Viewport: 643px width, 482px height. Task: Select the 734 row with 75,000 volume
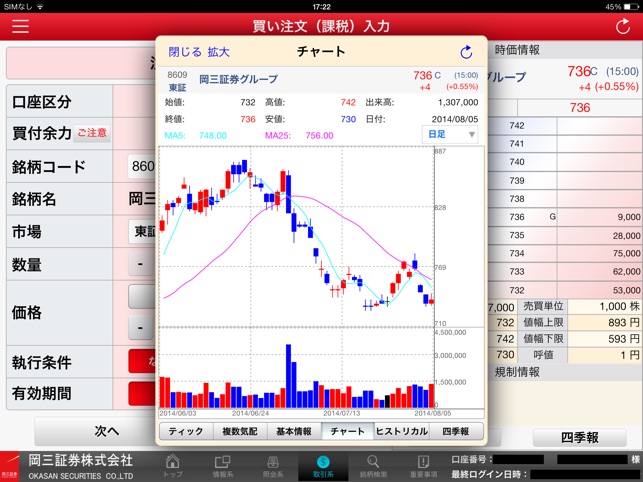[x=564, y=254]
